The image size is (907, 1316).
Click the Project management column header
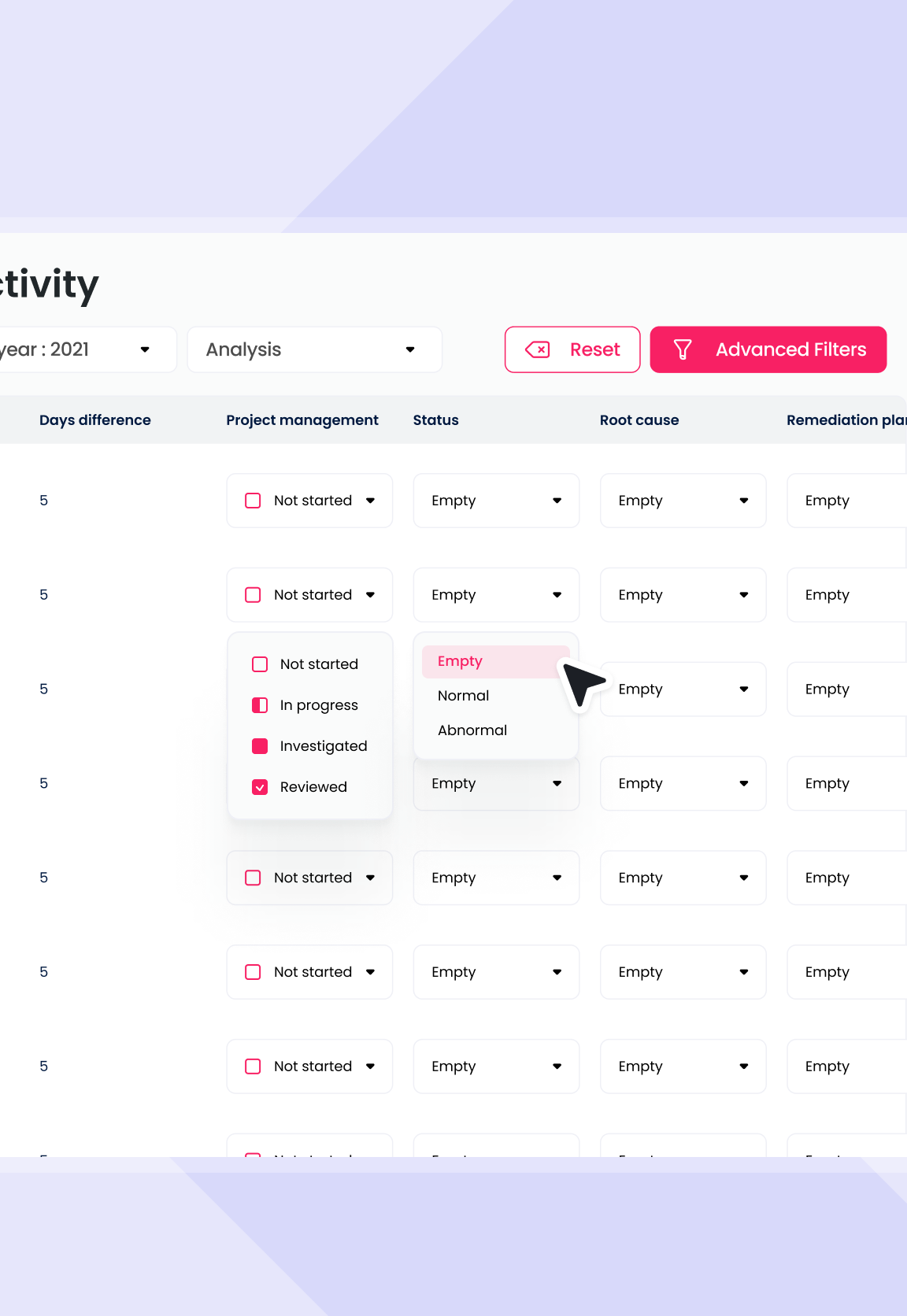pos(302,420)
